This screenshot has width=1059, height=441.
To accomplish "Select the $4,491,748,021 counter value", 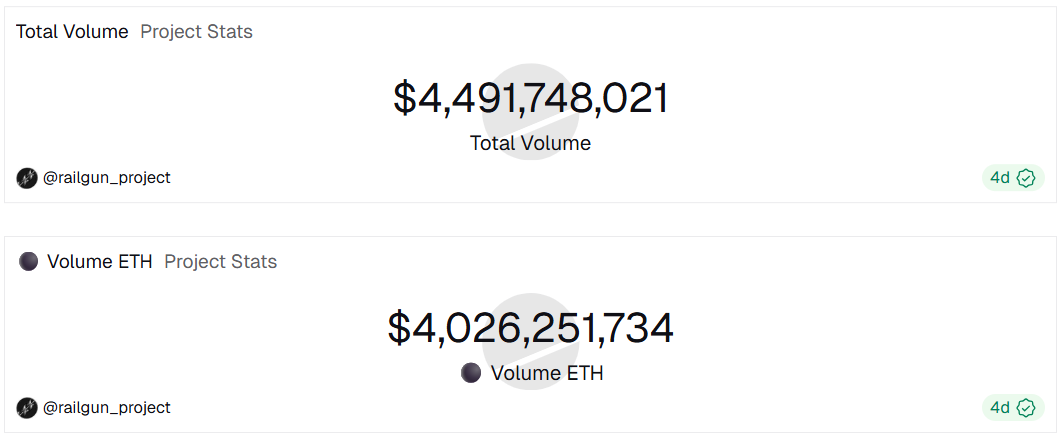I will coord(531,98).
